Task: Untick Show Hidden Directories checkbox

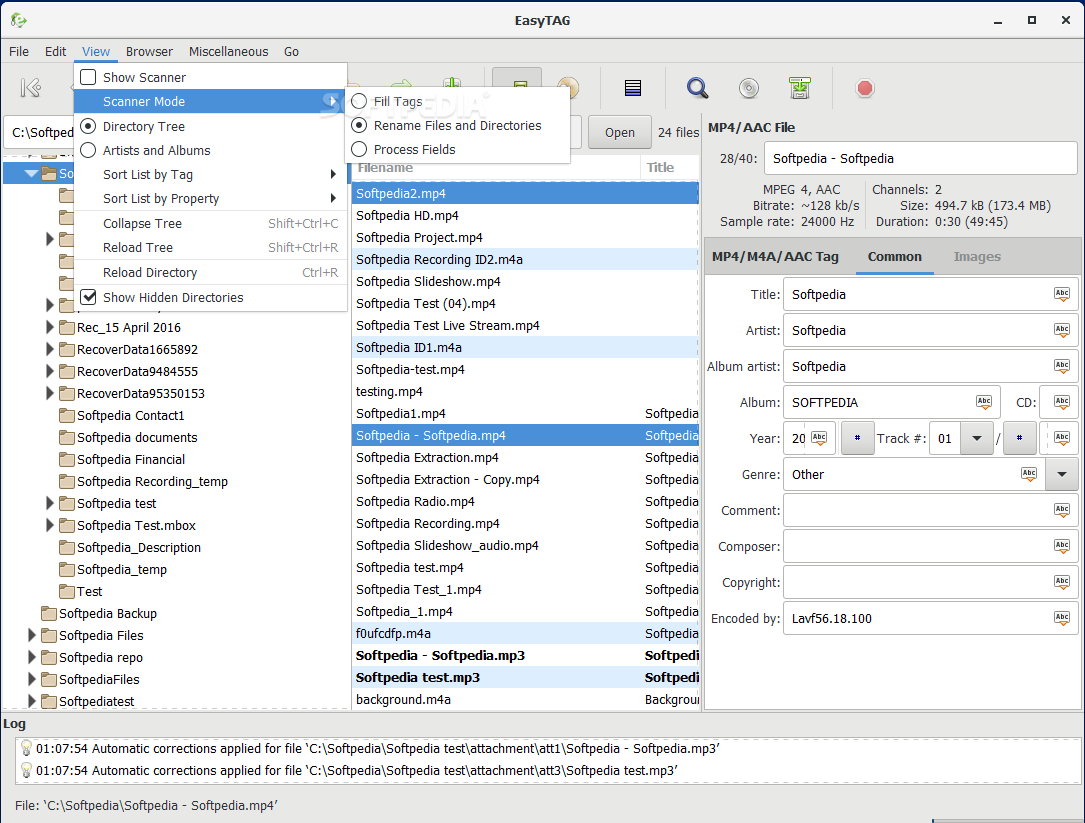Action: (x=88, y=297)
